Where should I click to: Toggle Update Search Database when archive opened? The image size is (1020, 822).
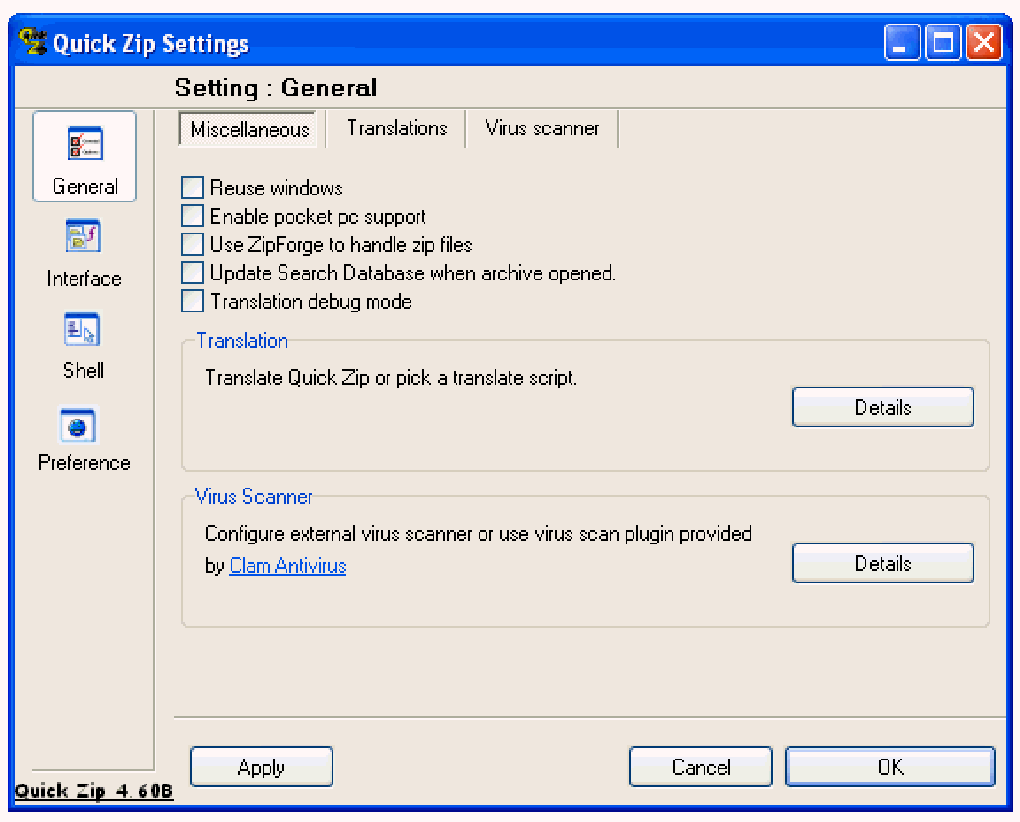193,272
